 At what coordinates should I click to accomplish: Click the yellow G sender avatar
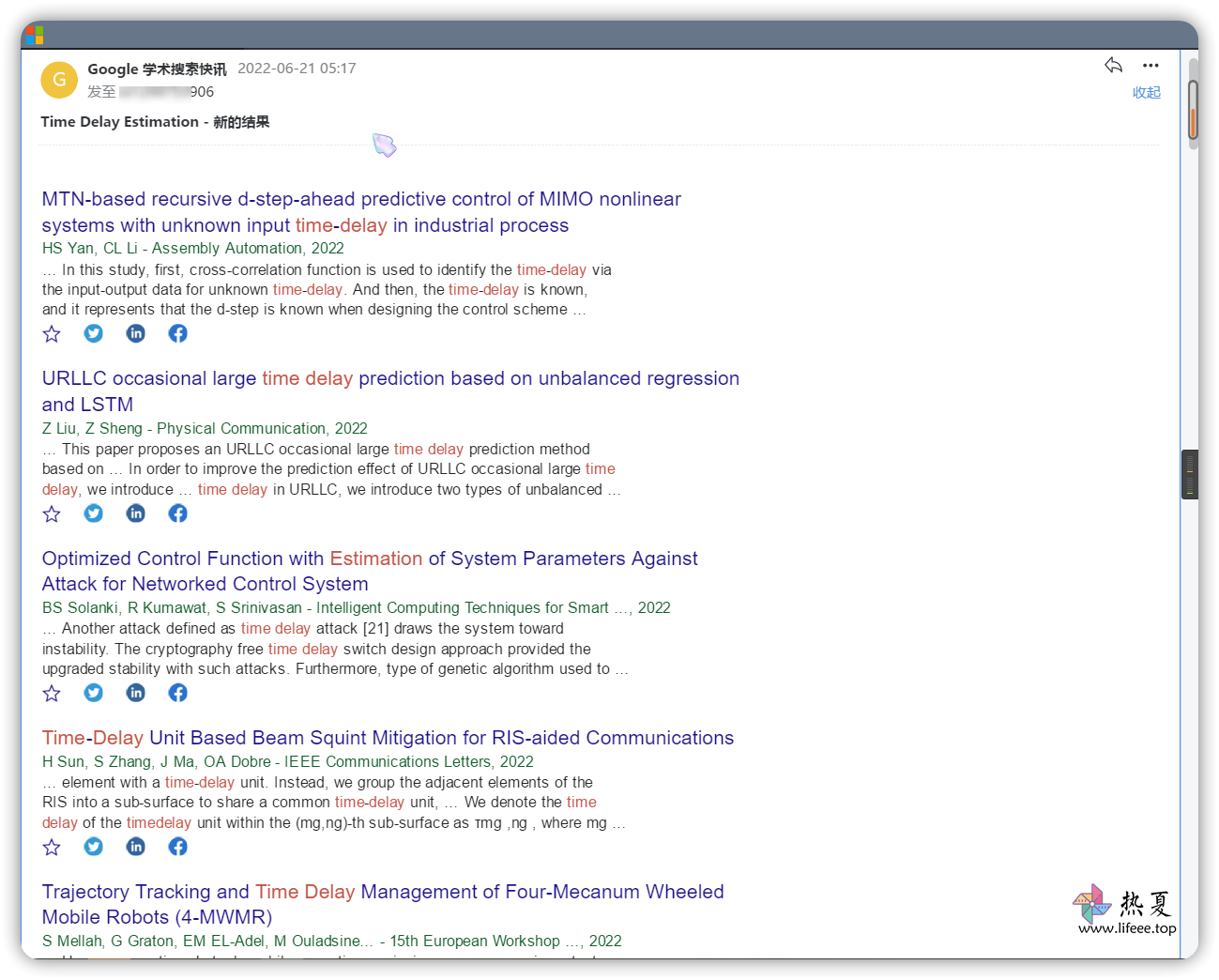click(x=59, y=80)
